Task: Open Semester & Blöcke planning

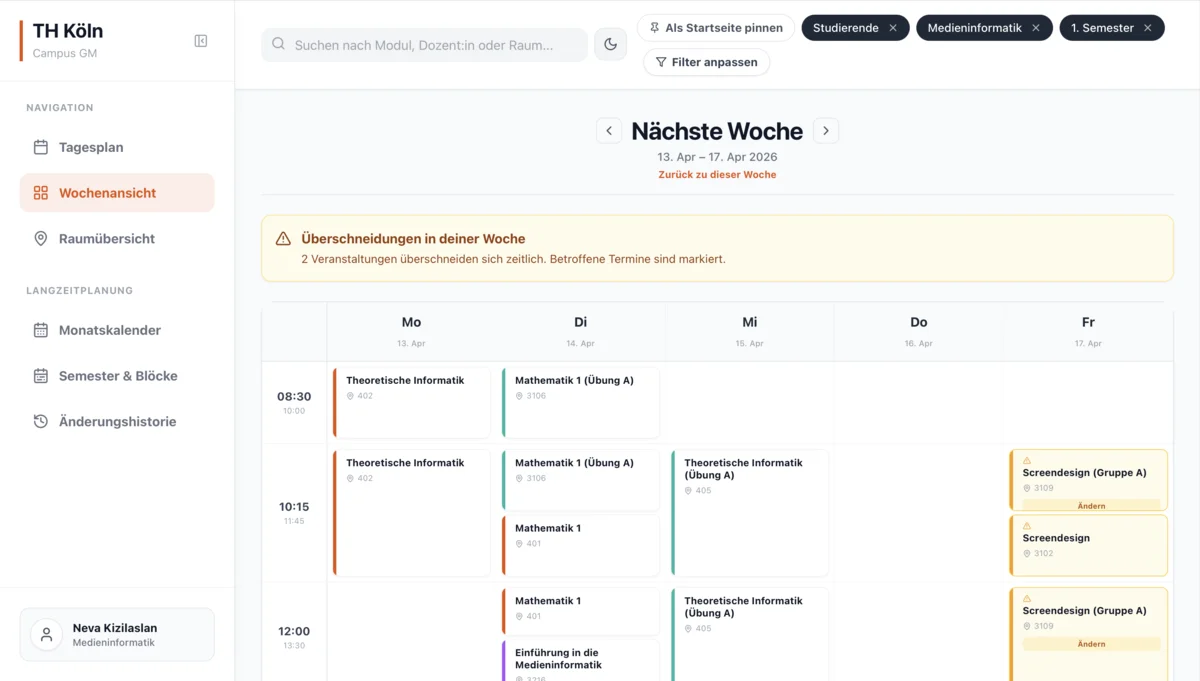Action: [x=117, y=376]
